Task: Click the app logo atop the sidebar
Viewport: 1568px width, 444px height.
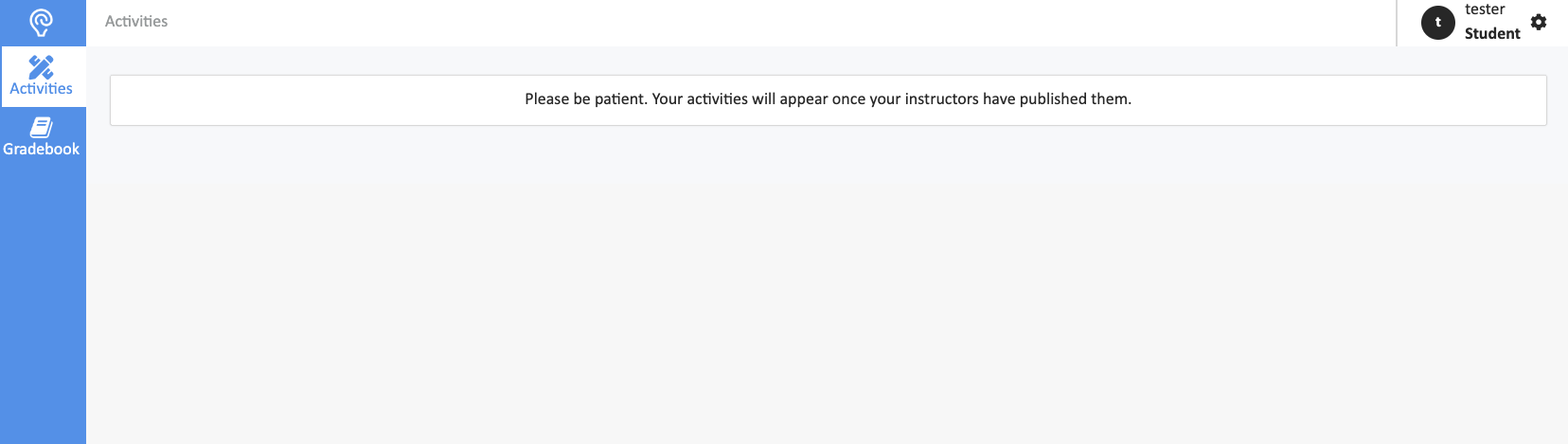Action: (41, 22)
